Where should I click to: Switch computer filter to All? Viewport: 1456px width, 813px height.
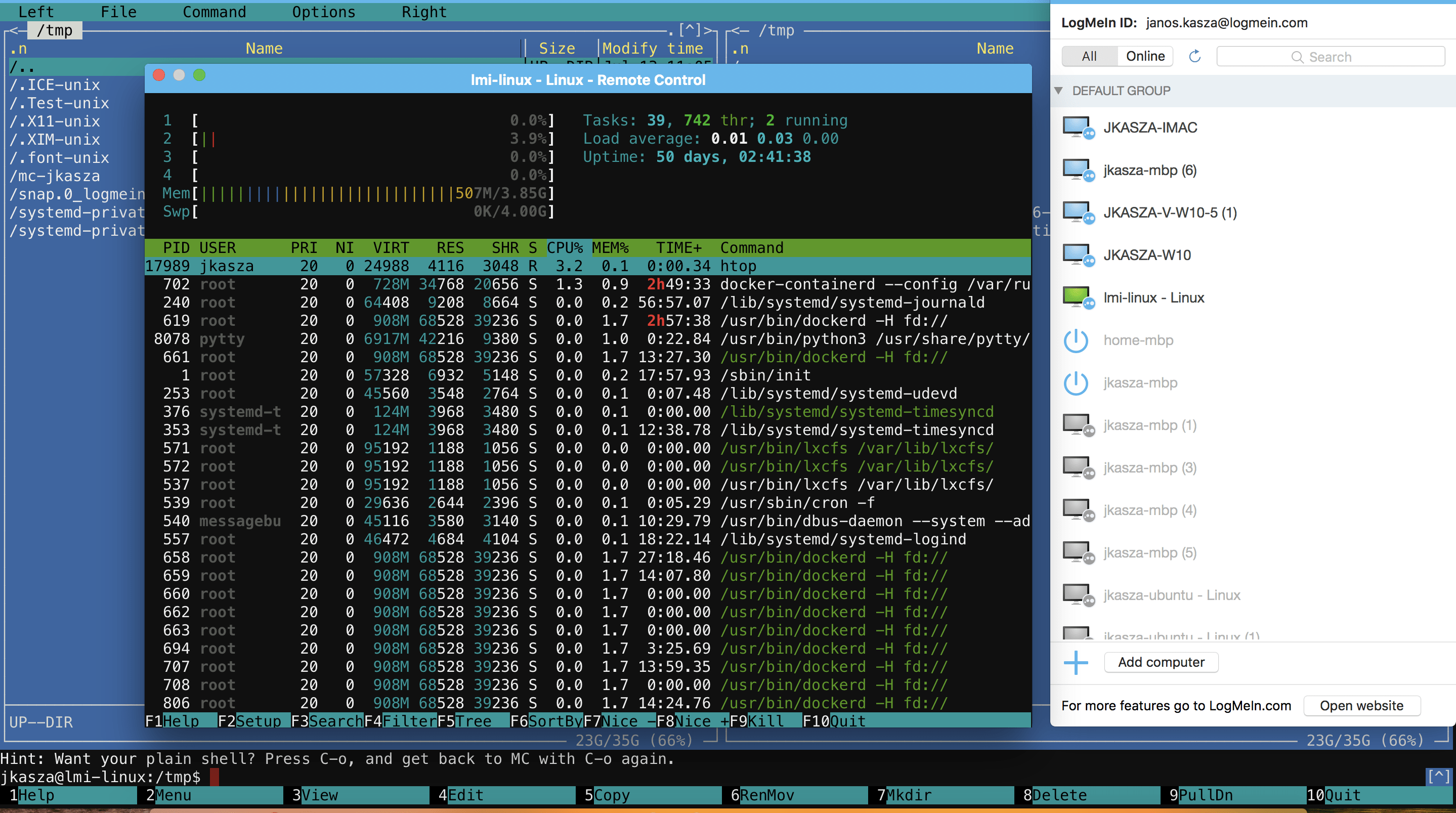(x=1089, y=57)
